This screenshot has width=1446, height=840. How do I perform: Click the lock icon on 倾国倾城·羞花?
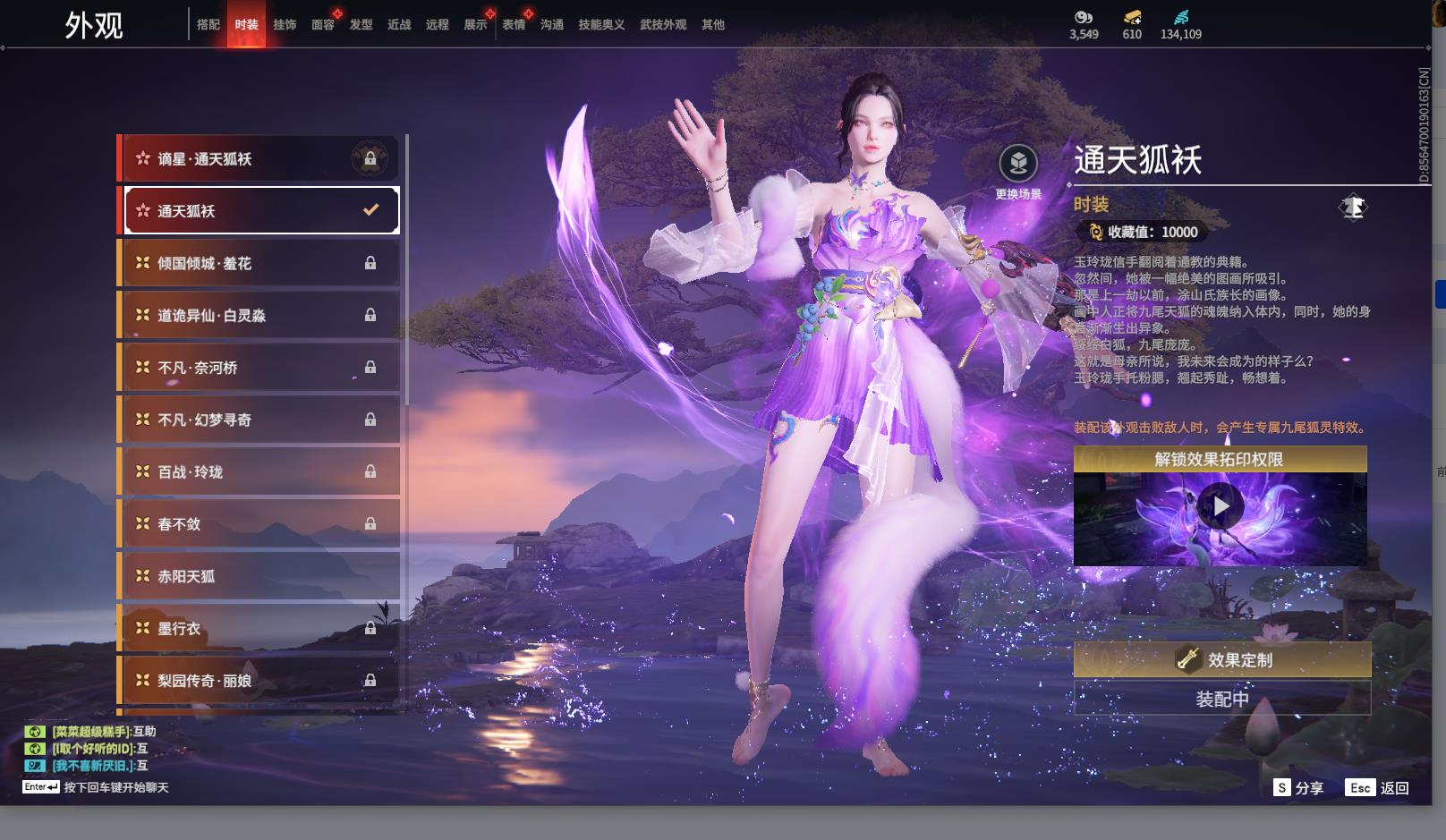click(370, 263)
